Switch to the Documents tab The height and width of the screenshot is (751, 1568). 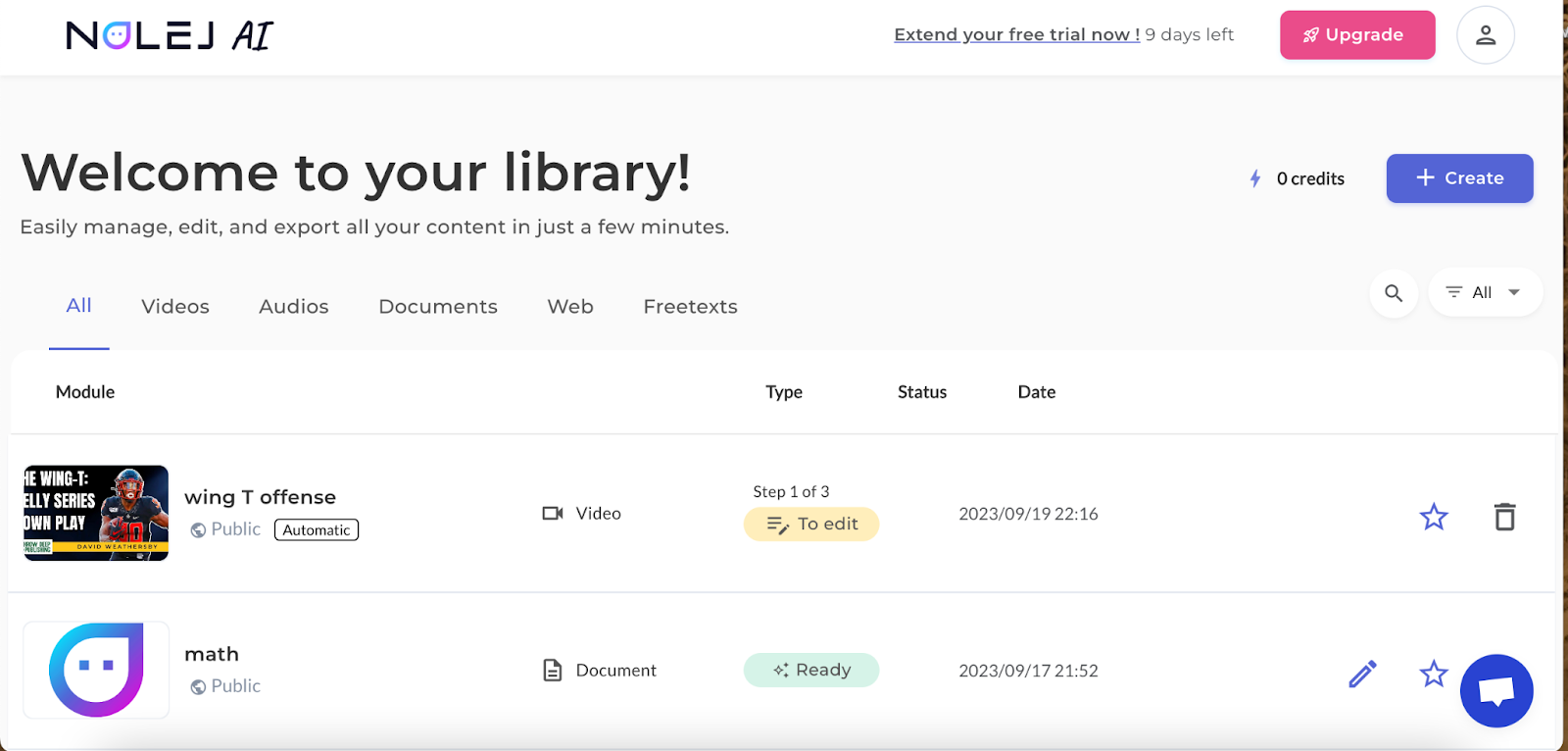[438, 307]
